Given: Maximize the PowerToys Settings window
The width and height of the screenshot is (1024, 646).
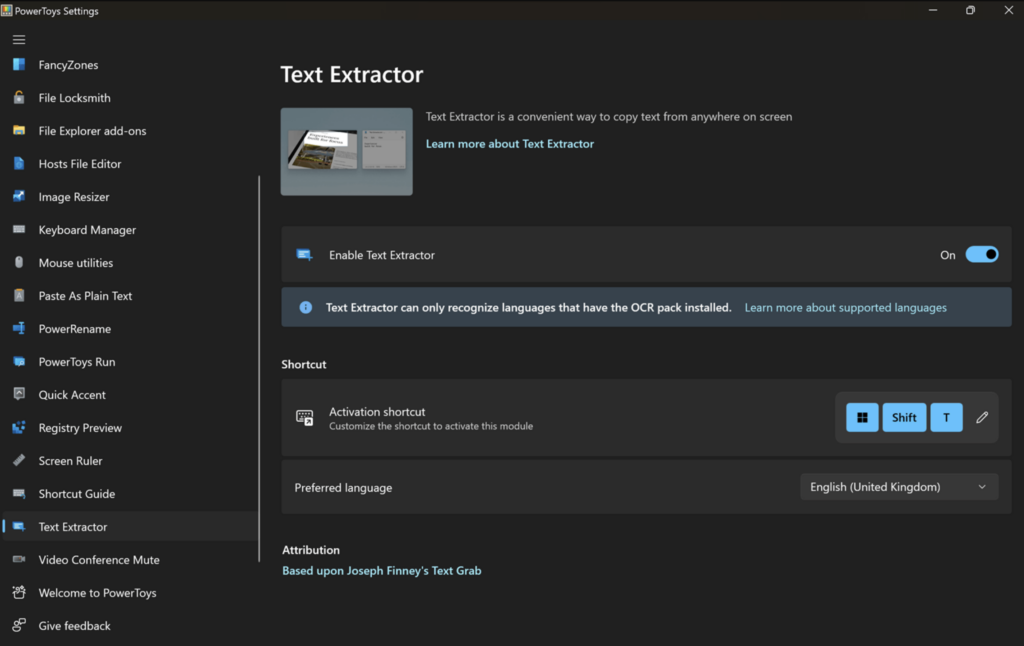Looking at the screenshot, I should tap(970, 10).
